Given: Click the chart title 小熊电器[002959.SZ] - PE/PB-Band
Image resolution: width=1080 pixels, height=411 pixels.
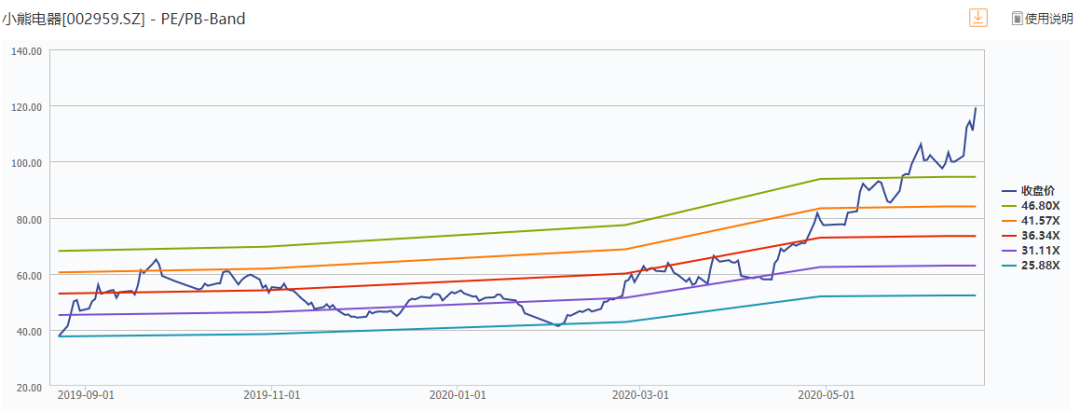Looking at the screenshot, I should (x=123, y=19).
